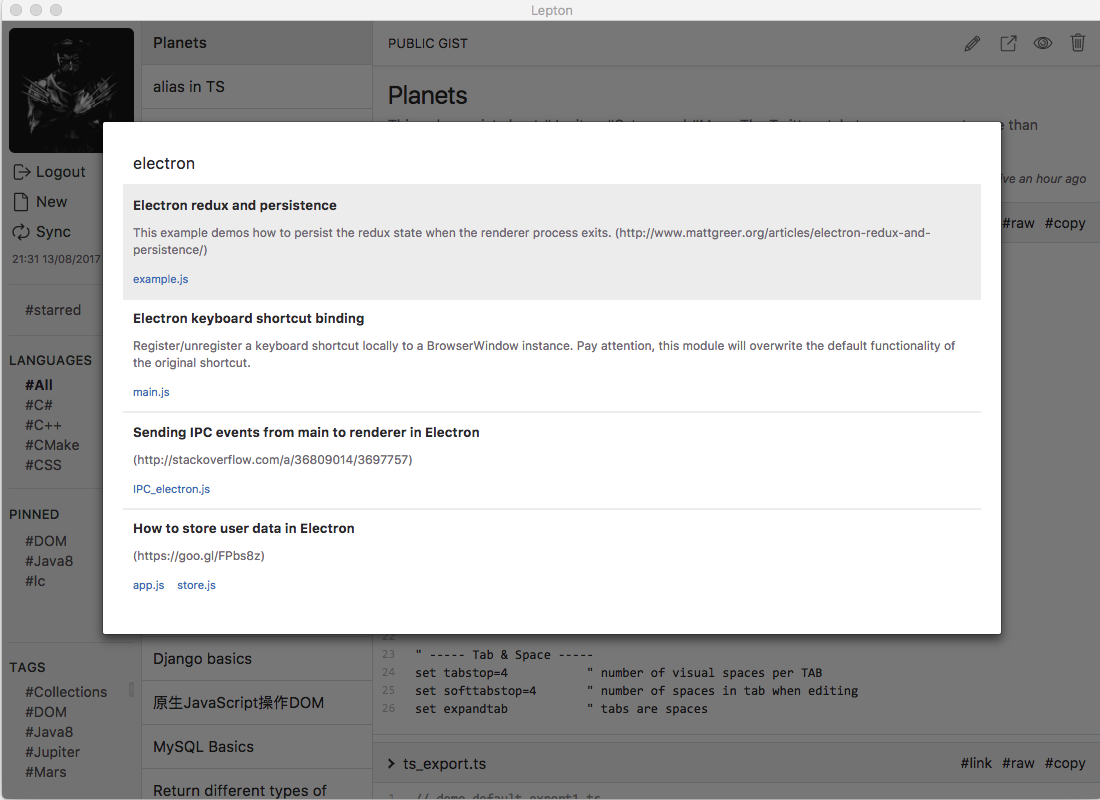Click the ts_export.ts file name
The height and width of the screenshot is (800, 1100).
(444, 764)
